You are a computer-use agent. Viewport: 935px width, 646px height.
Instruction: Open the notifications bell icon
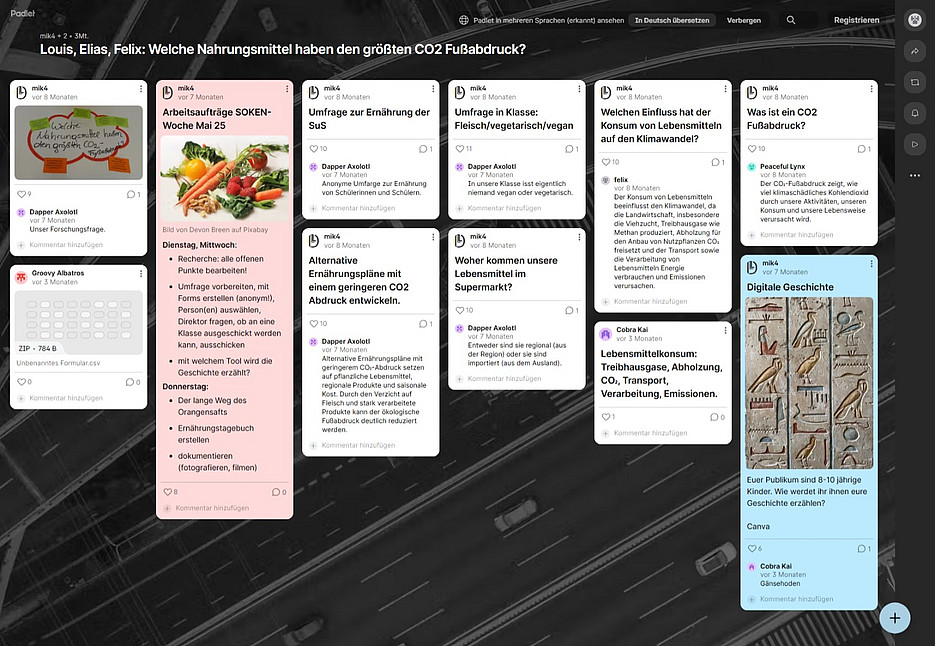point(914,113)
